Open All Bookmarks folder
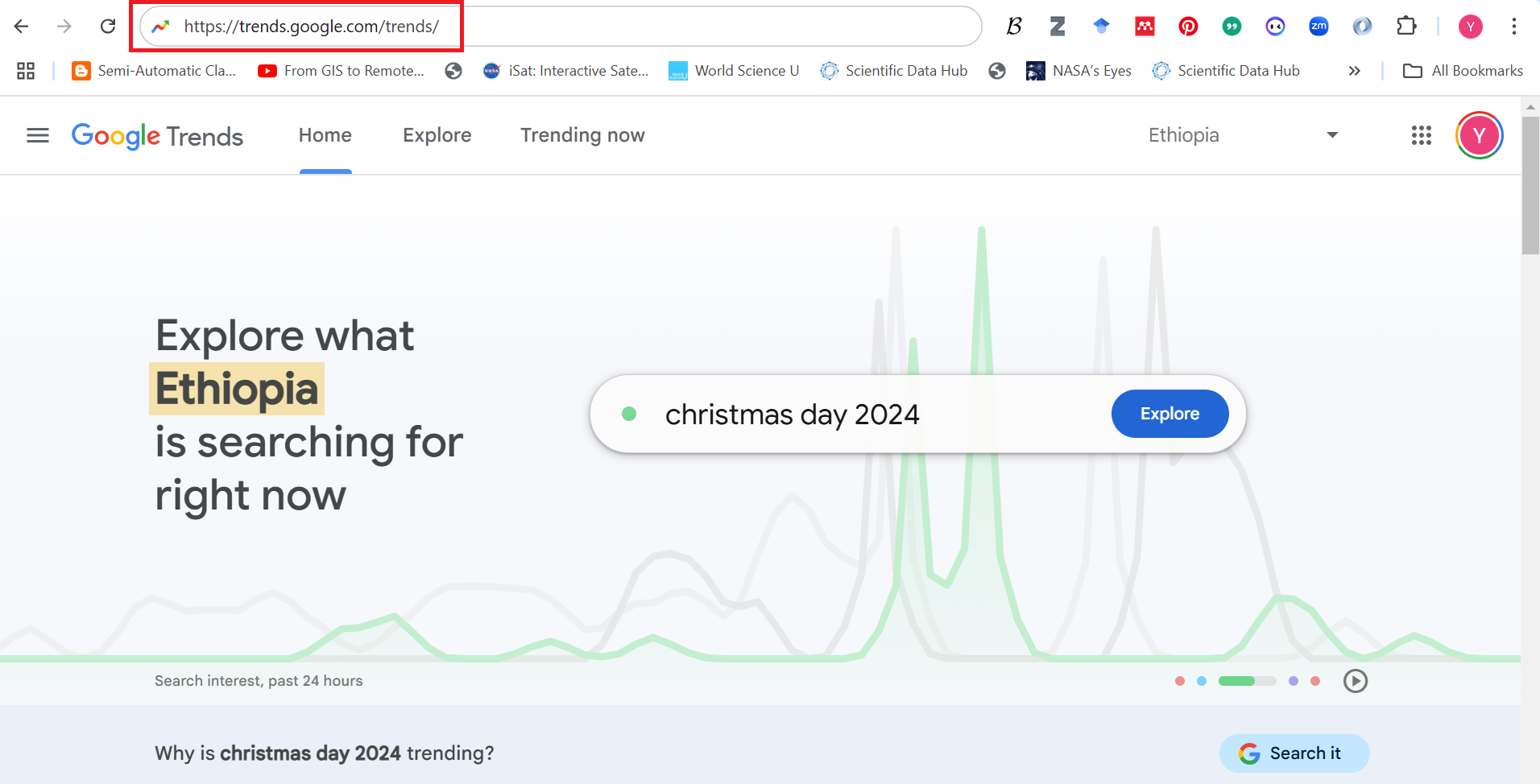This screenshot has width=1540, height=784. (1463, 71)
